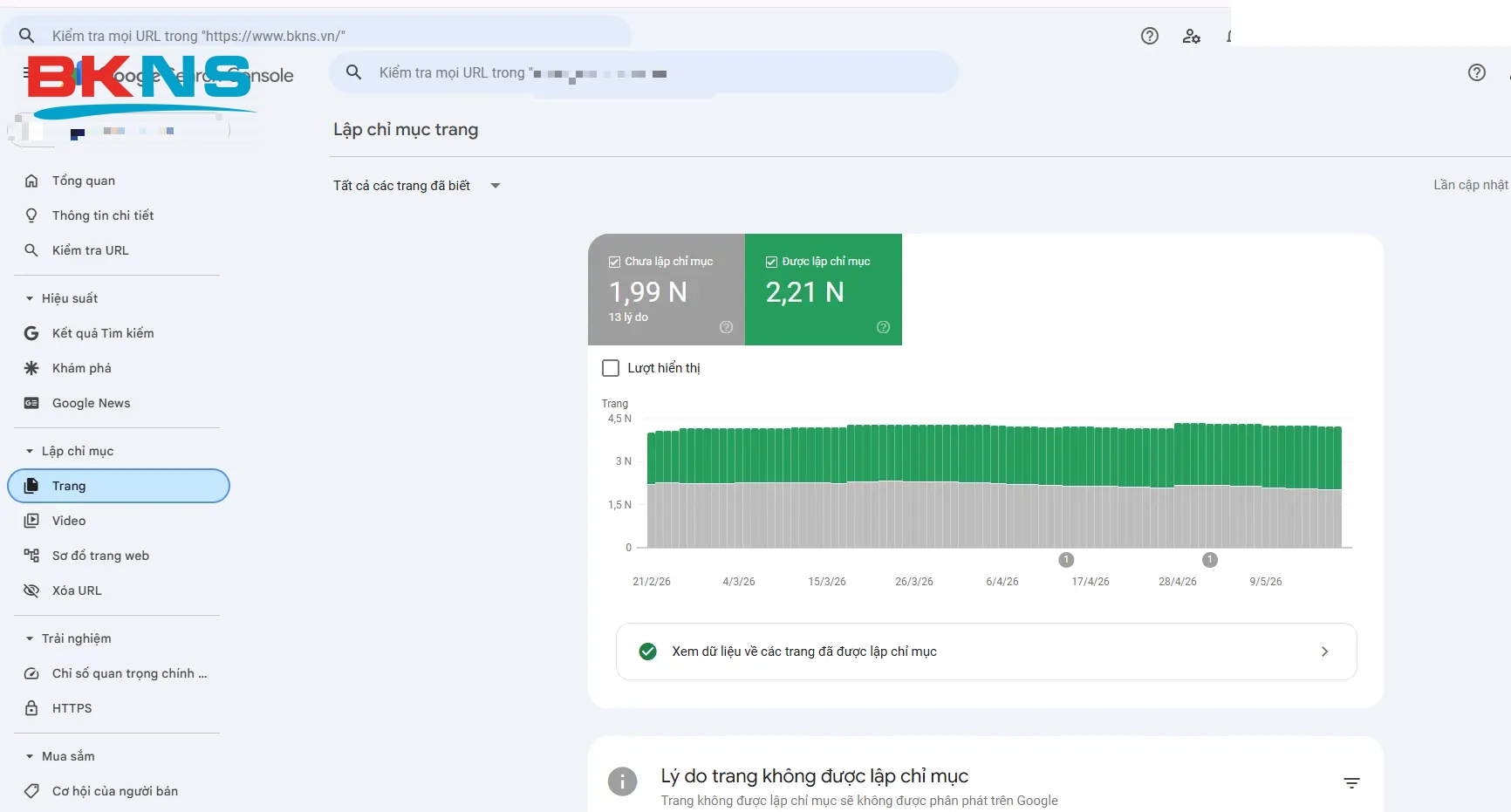Collapse the Mua sắm section
1511x812 pixels.
[30, 756]
